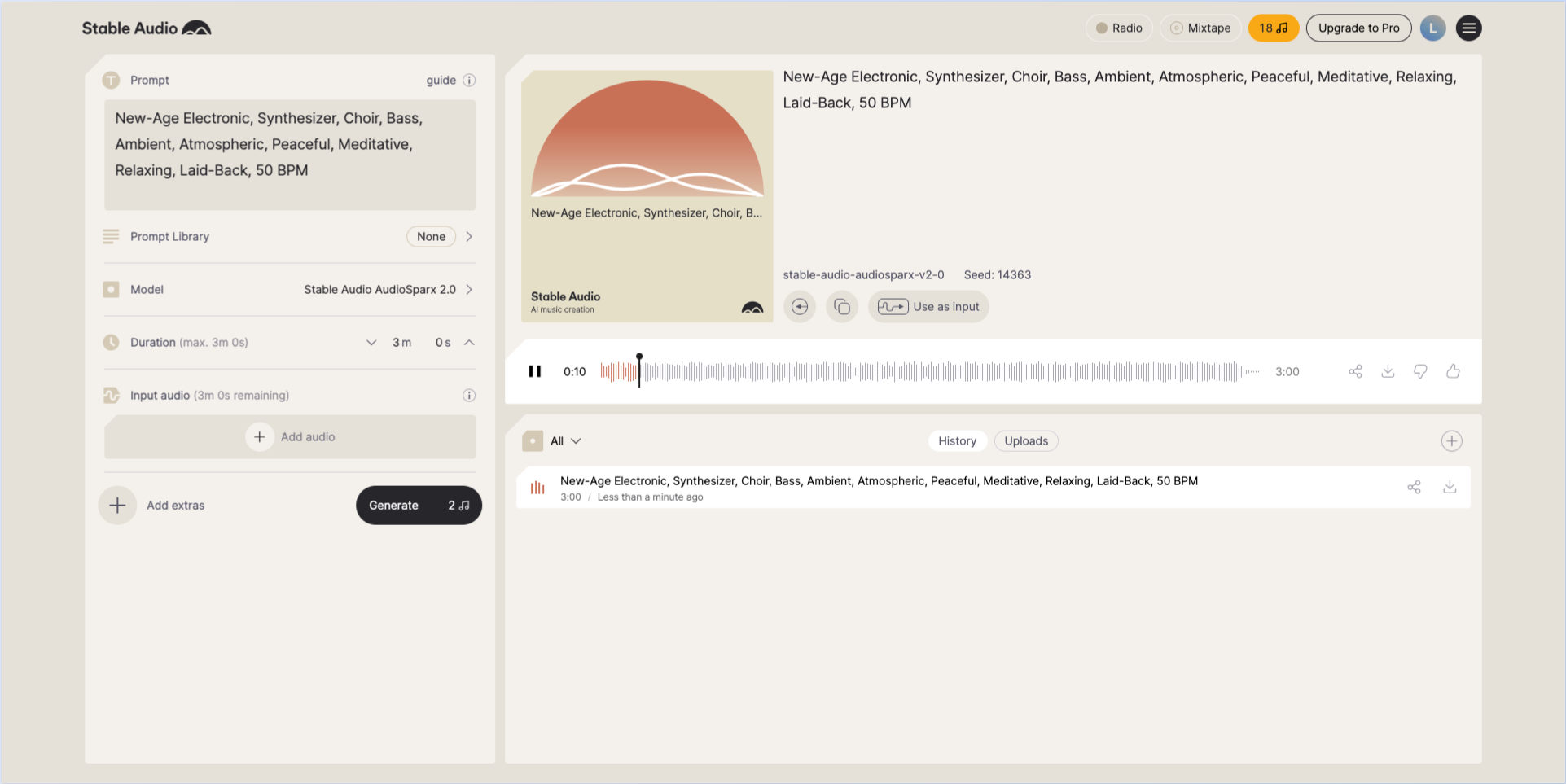The width and height of the screenshot is (1566, 784).
Task: Click the Prompt Library list icon
Action: click(x=111, y=236)
